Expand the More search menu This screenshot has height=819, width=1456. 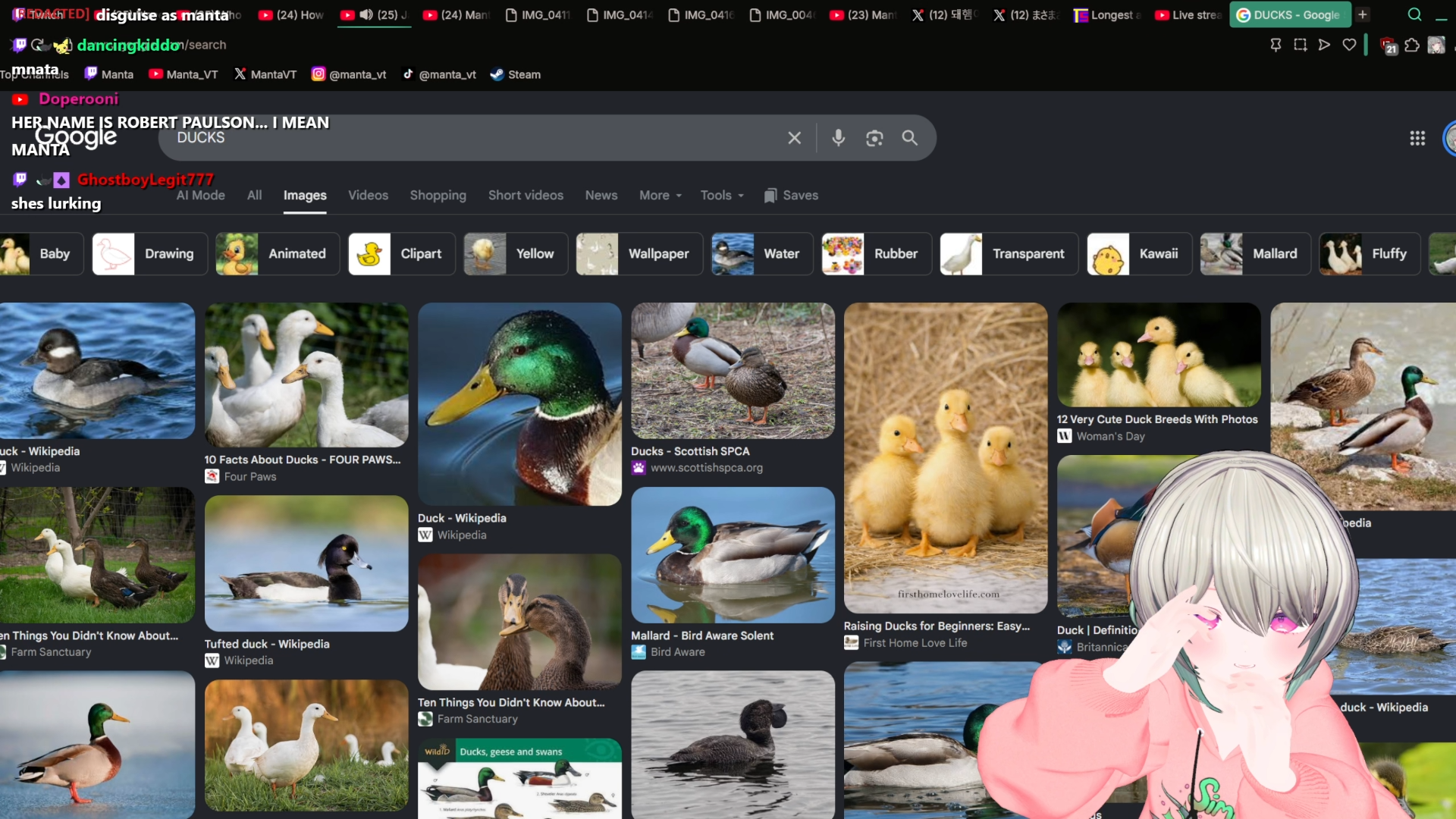tap(661, 196)
